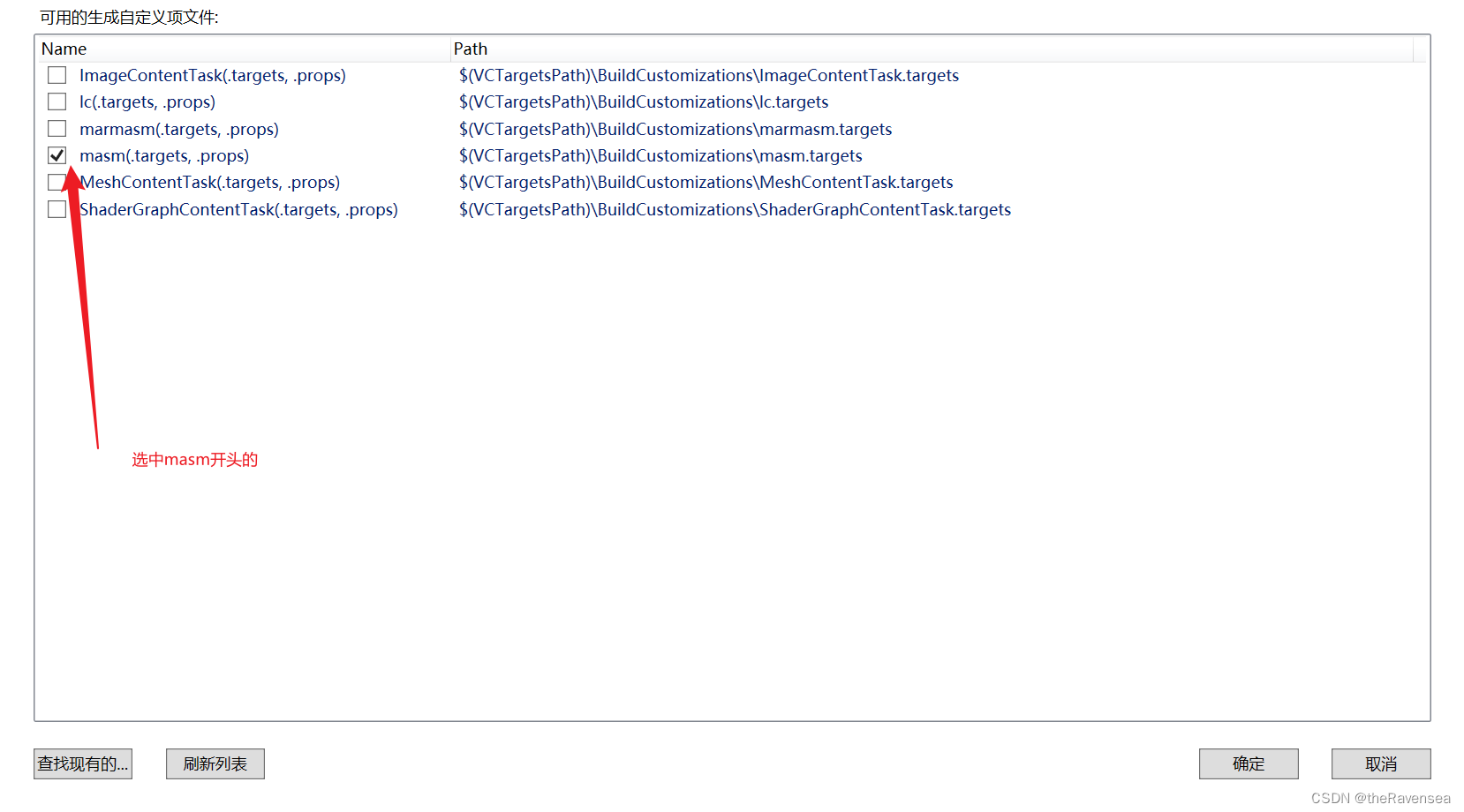This screenshot has width=1464, height=812.
Task: Click the 确定 button to confirm
Action: (x=1248, y=763)
